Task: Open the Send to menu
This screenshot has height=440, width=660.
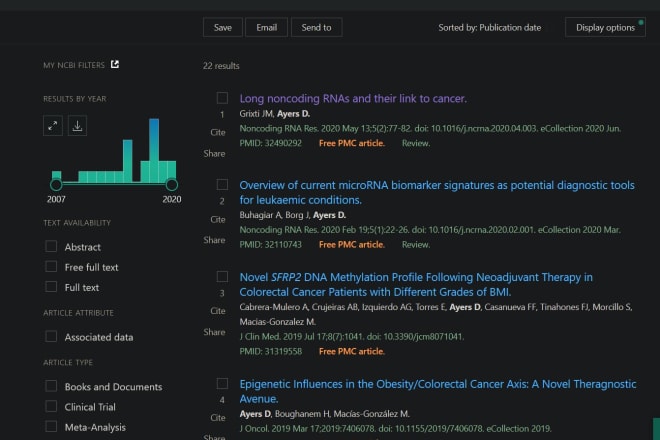Action: click(x=317, y=27)
